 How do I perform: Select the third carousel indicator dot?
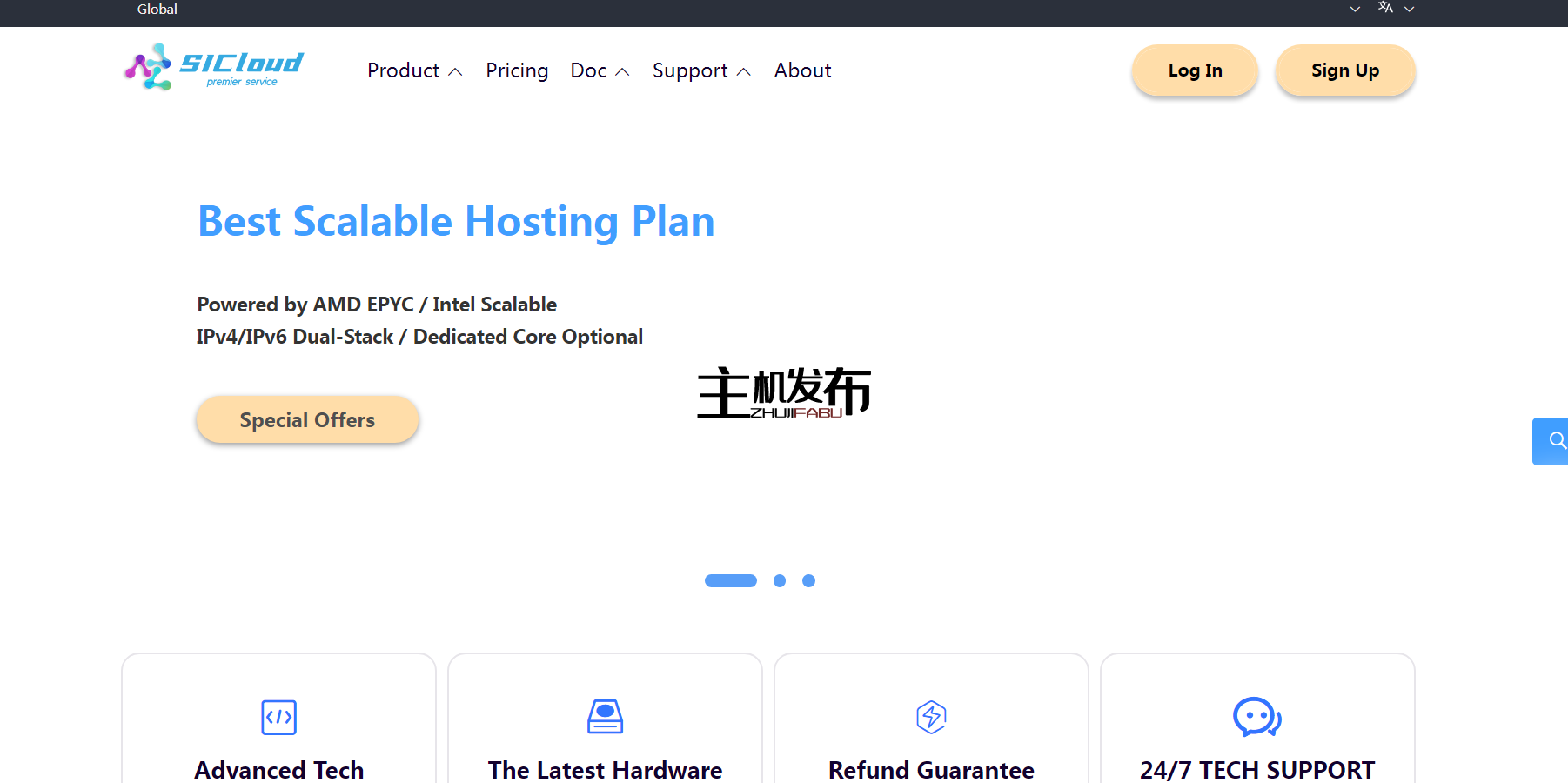(809, 580)
